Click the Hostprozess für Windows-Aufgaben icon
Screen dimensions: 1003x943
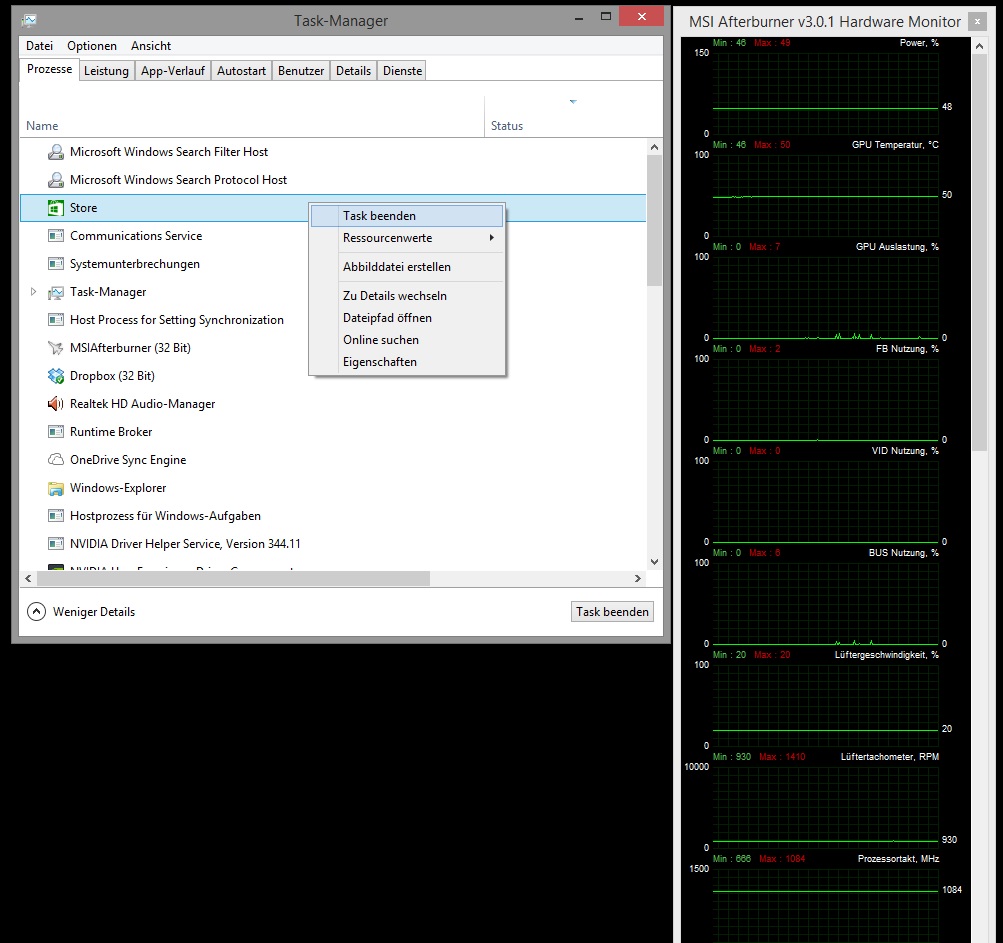tap(56, 516)
